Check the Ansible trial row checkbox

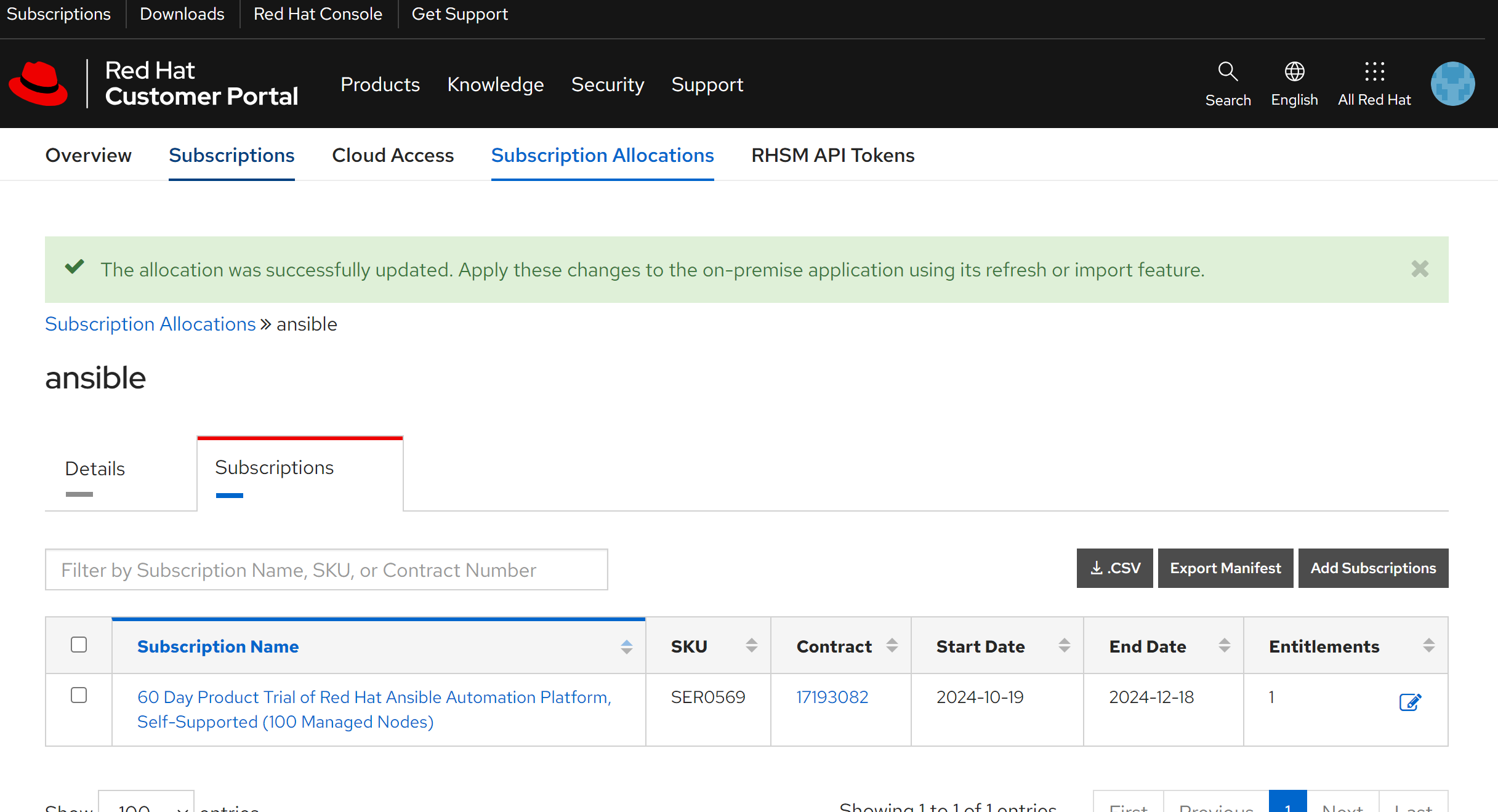tap(79, 695)
